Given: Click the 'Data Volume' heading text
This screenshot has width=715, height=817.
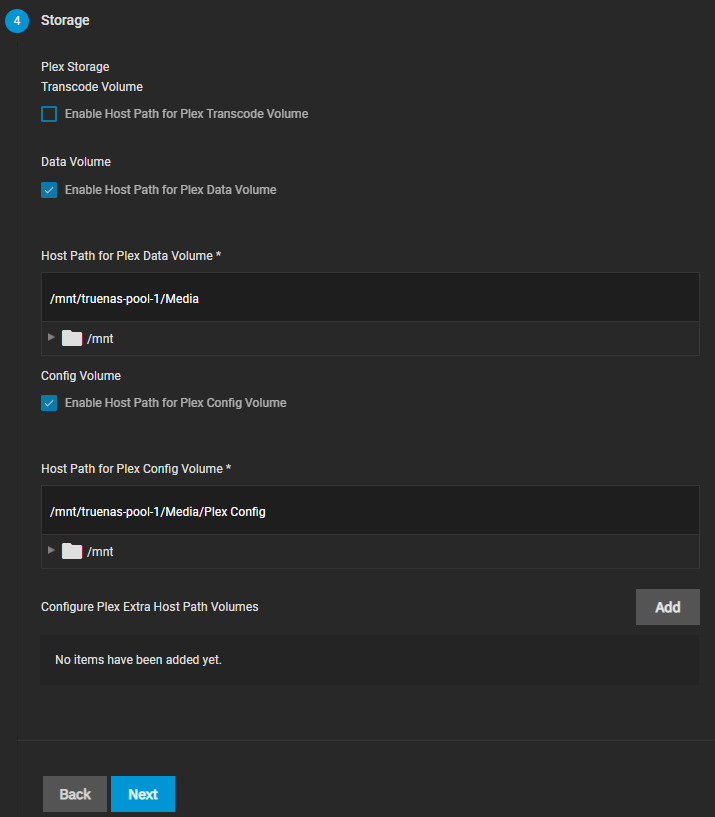Looking at the screenshot, I should (x=76, y=162).
